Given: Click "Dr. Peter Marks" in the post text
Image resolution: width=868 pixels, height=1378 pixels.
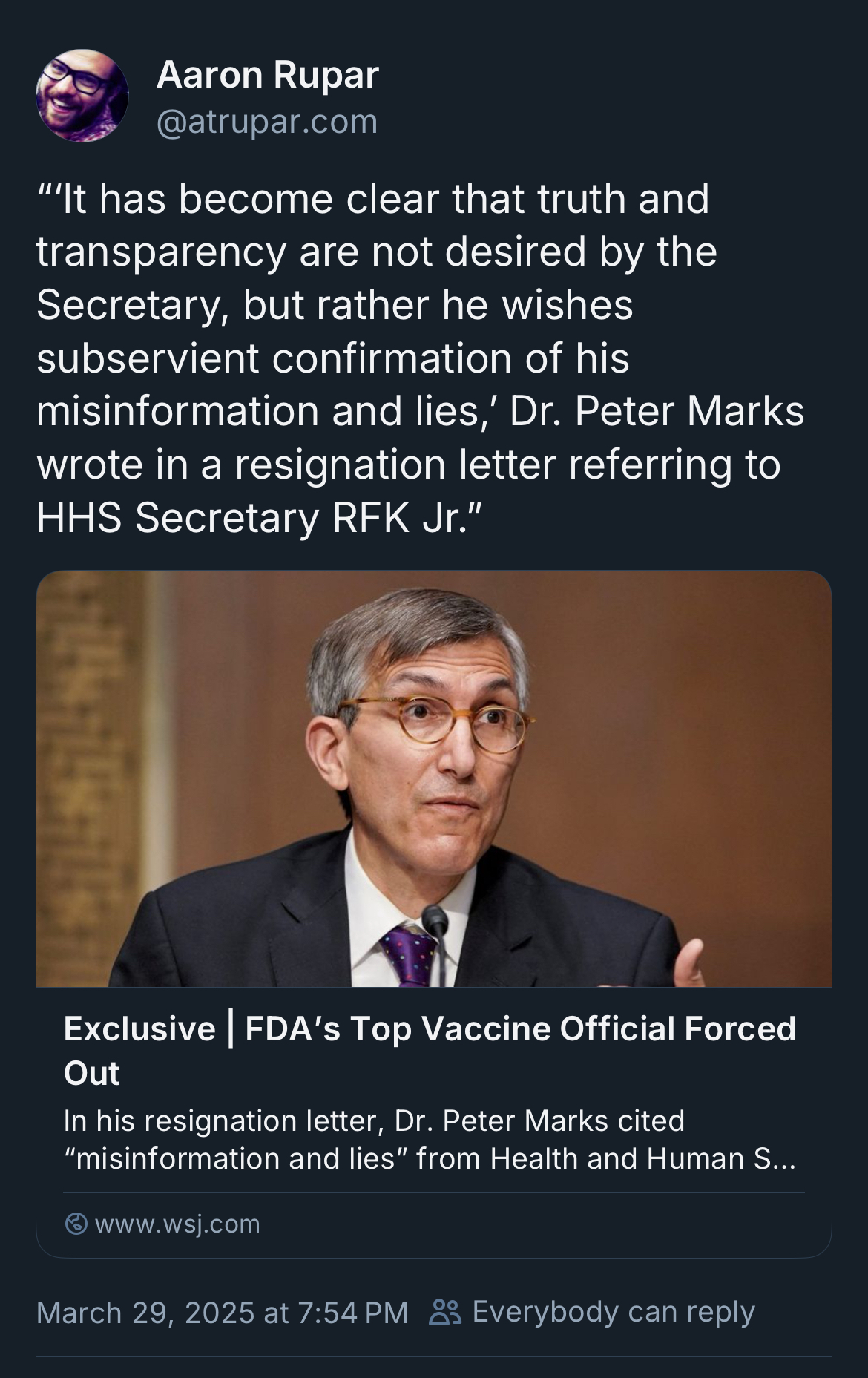Looking at the screenshot, I should [657, 411].
